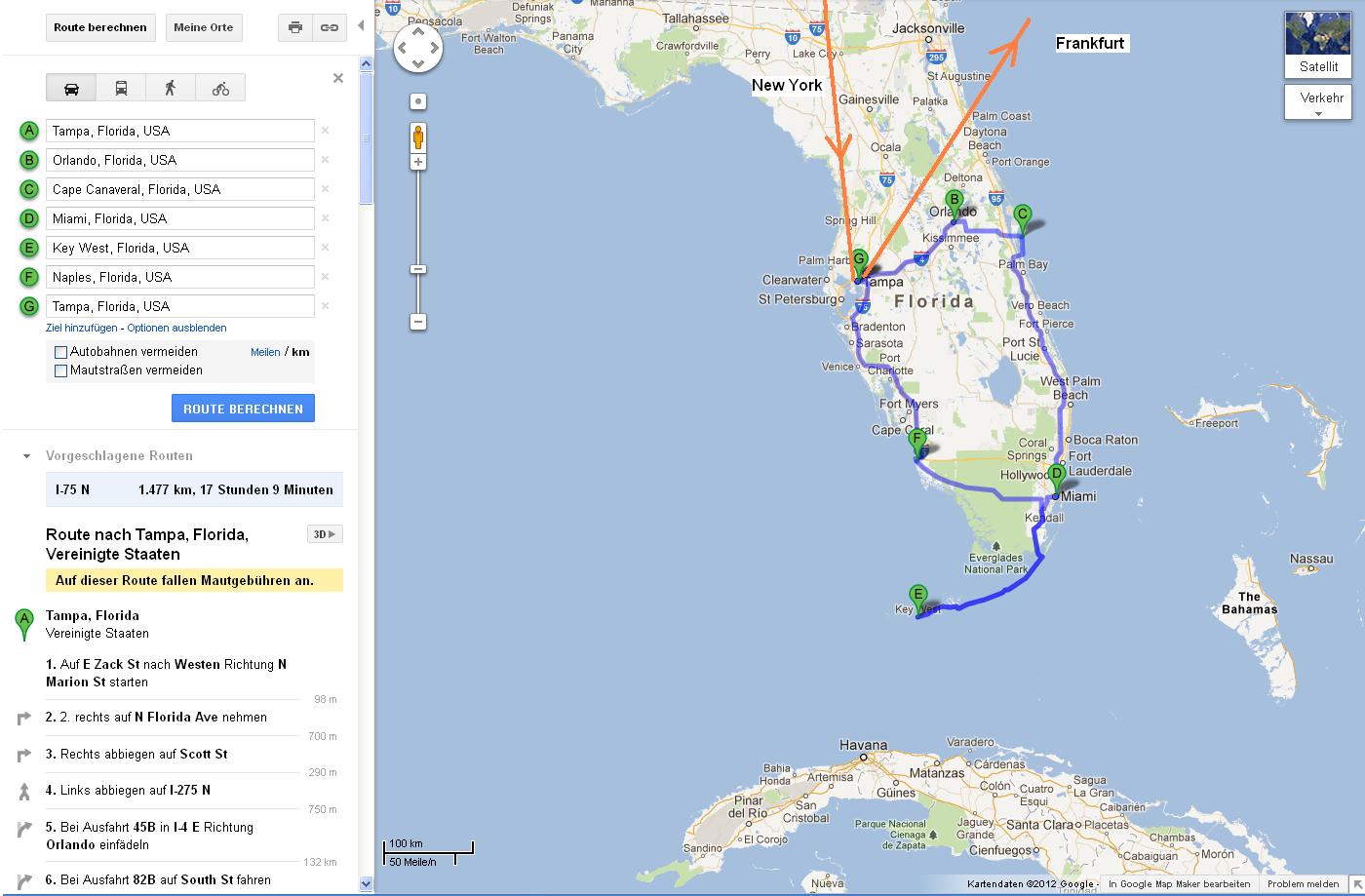Switch distance units to Meilen
This screenshot has height=896, width=1365.
pyautogui.click(x=265, y=352)
